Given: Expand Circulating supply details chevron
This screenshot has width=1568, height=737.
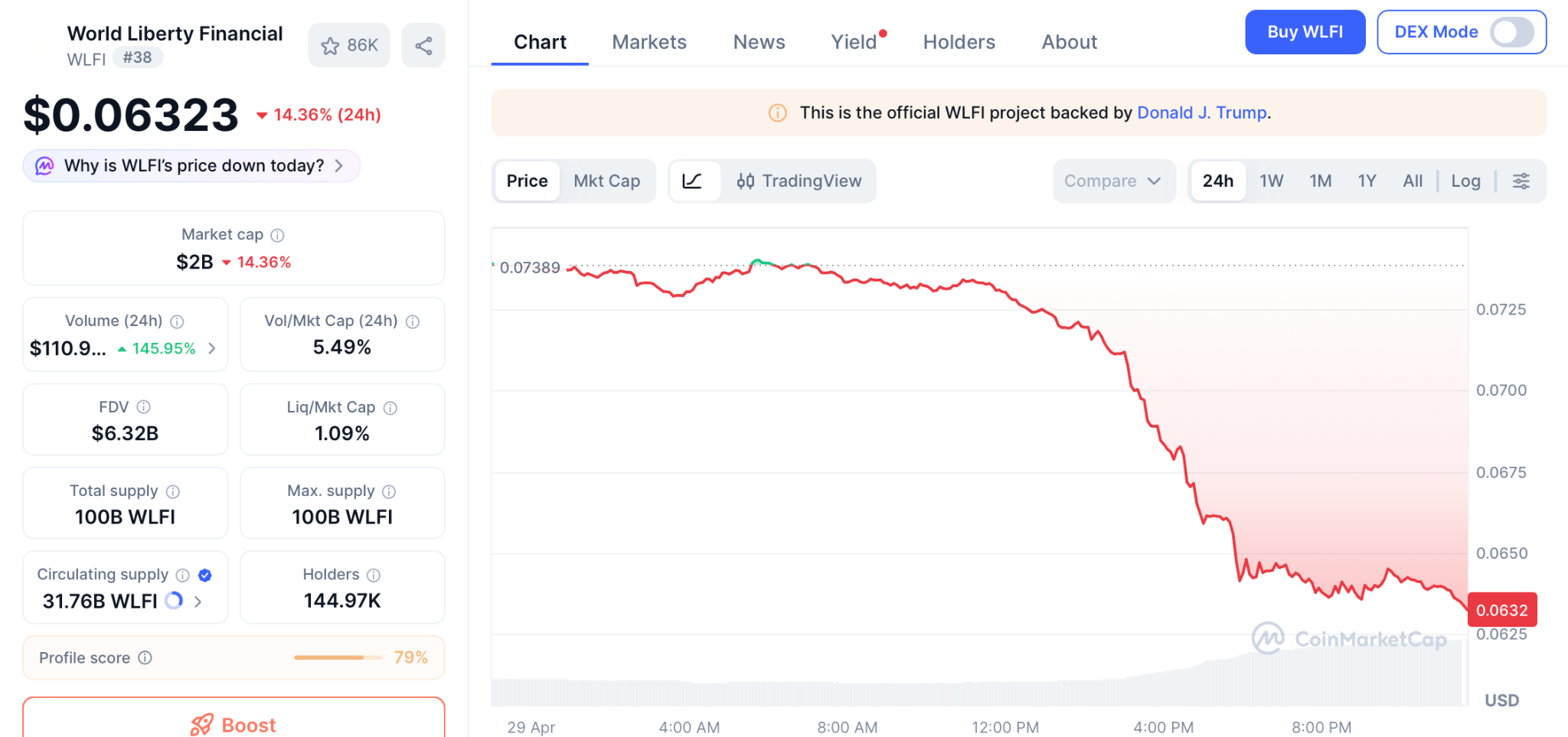Looking at the screenshot, I should [198, 602].
